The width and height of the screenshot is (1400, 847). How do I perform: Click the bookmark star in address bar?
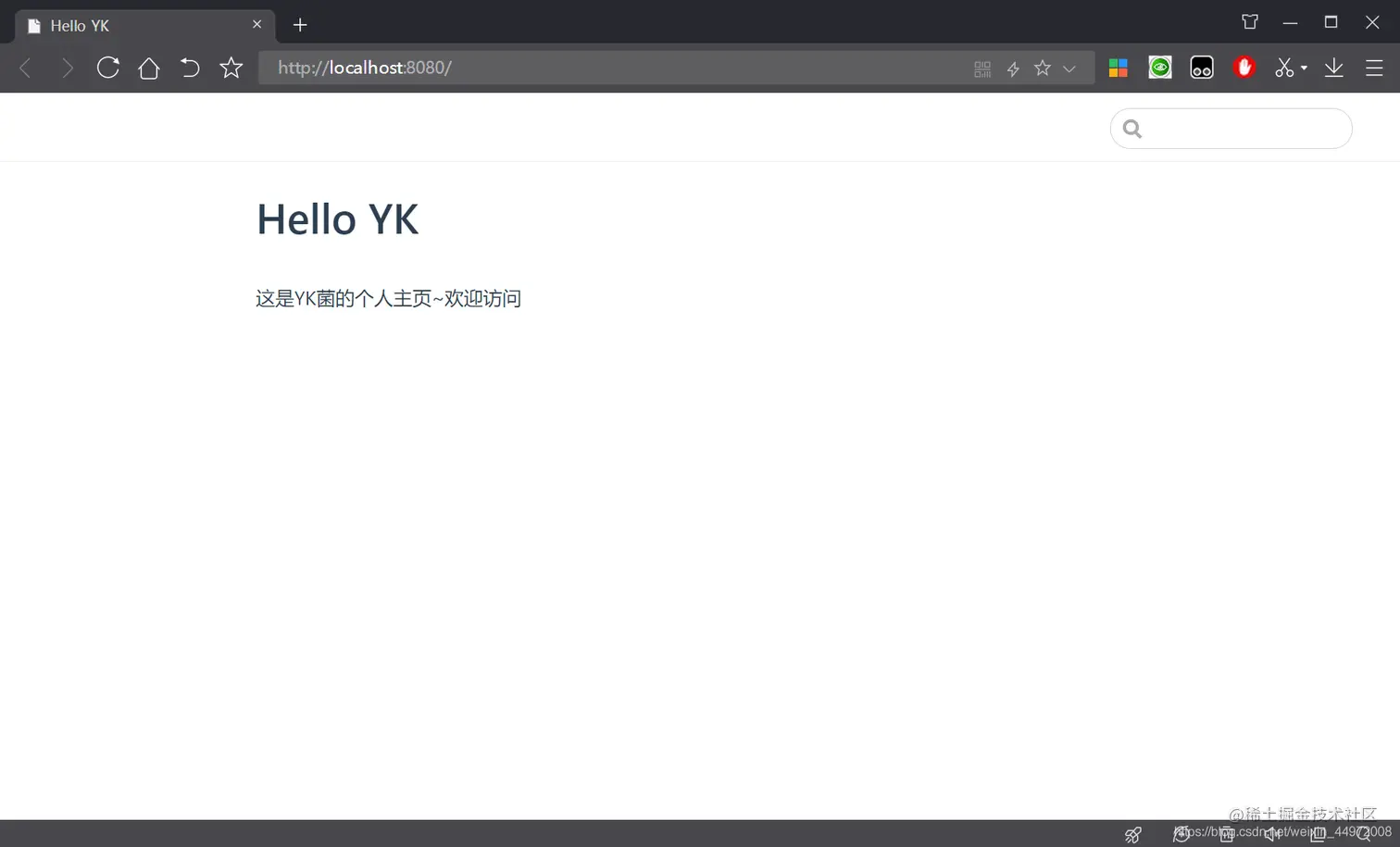(1043, 68)
